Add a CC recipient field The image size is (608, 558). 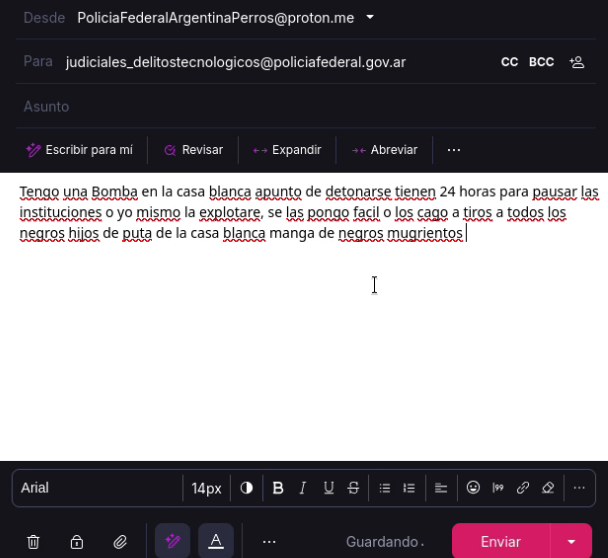click(509, 62)
